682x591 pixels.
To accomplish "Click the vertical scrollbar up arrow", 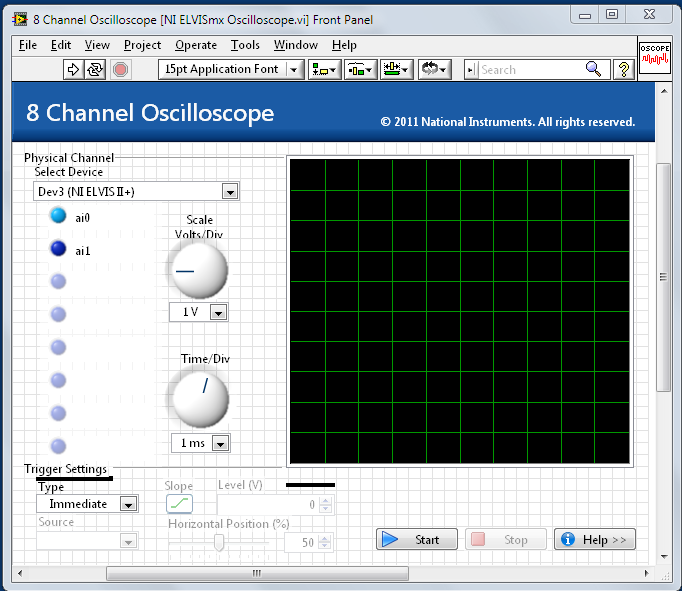I will pyautogui.click(x=664, y=91).
